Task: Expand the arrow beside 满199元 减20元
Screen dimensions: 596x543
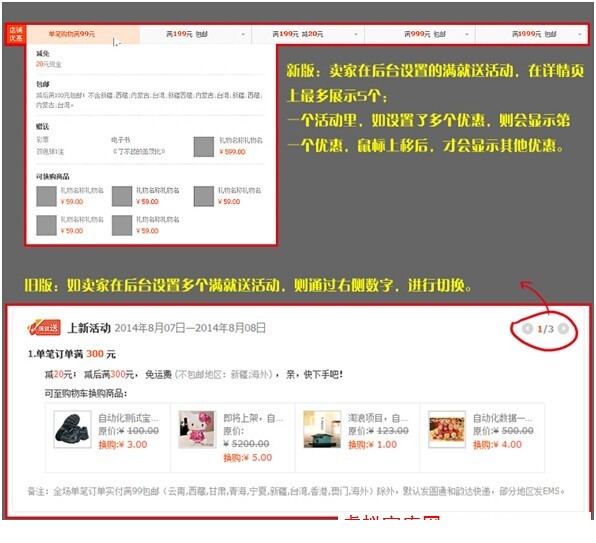Action: (356, 35)
